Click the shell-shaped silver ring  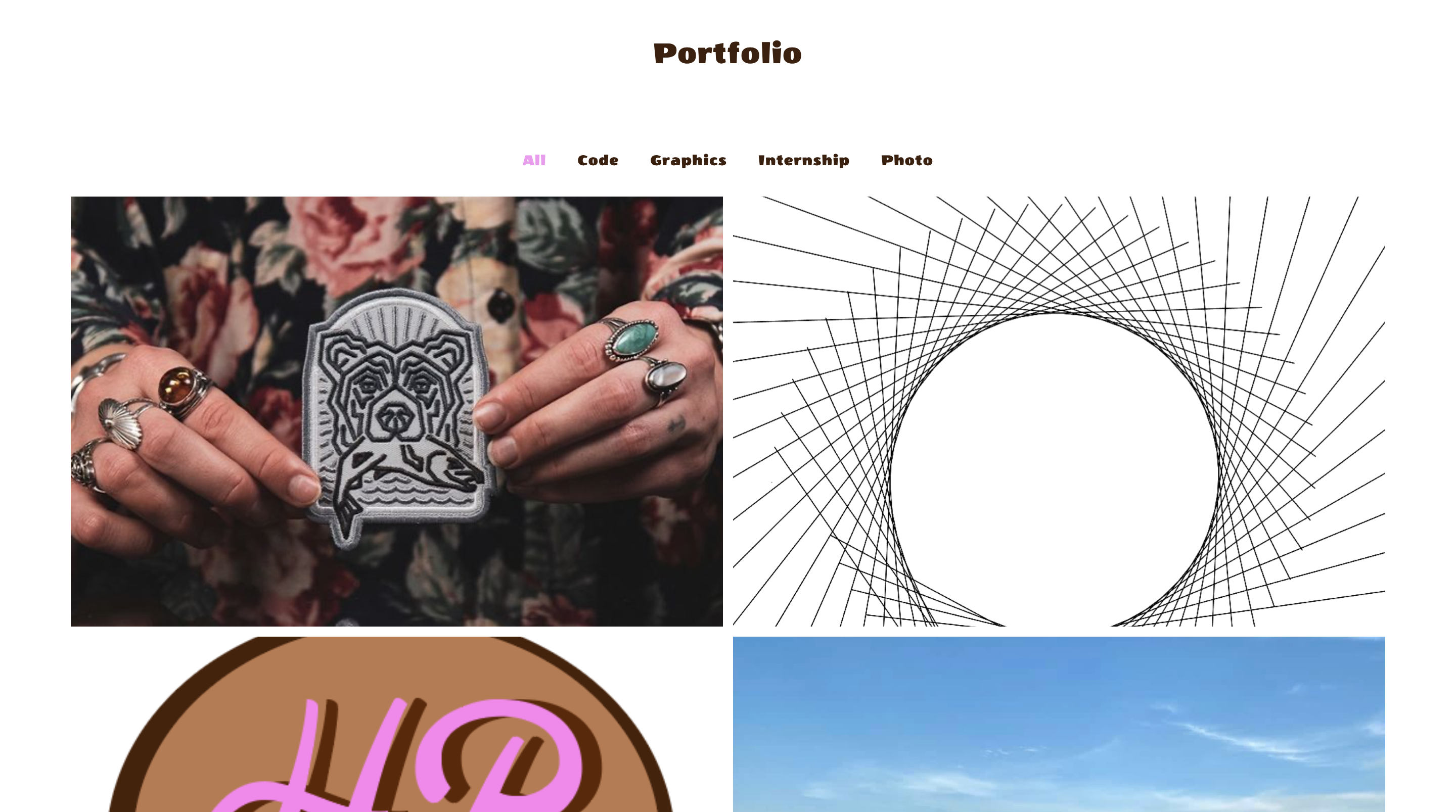(120, 422)
